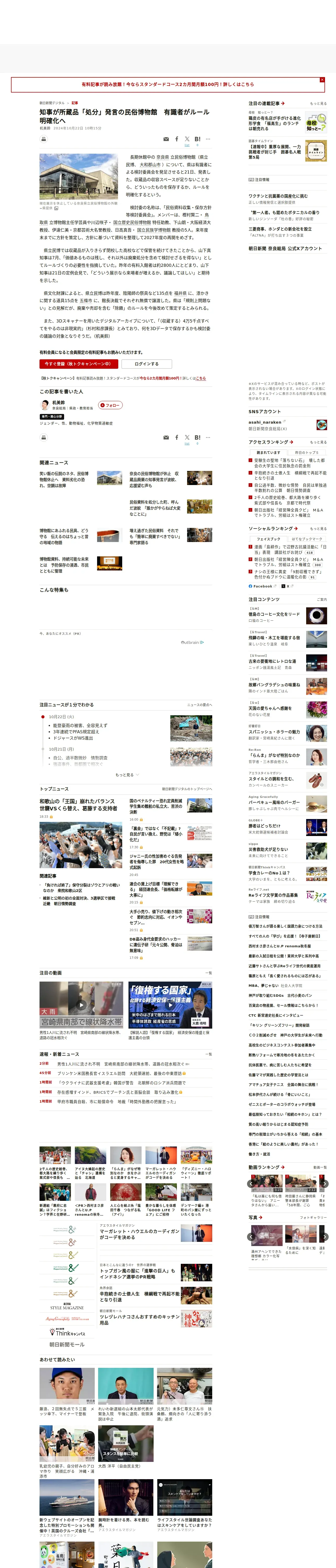Open ソーシャルランキング もっと見る link
The height and width of the screenshot is (1568, 336).
pos(318,528)
